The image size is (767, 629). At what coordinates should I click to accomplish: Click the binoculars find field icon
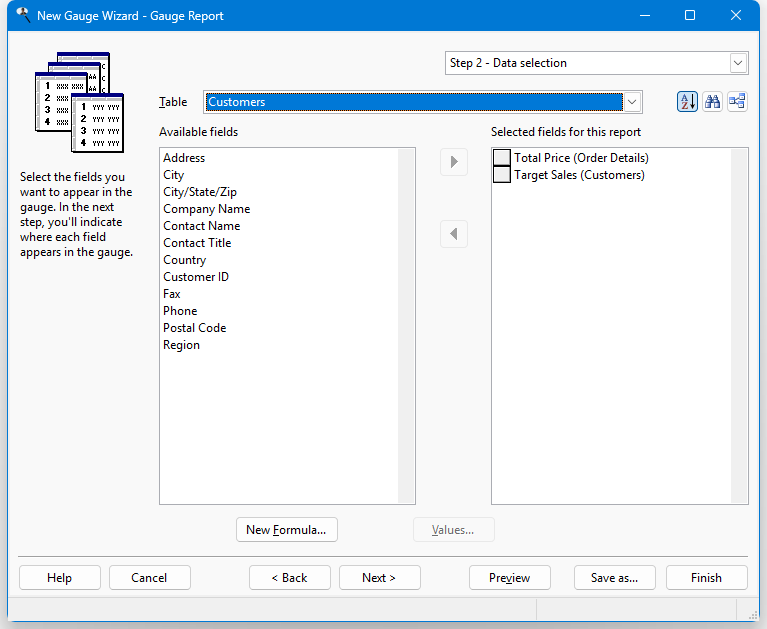click(x=712, y=101)
